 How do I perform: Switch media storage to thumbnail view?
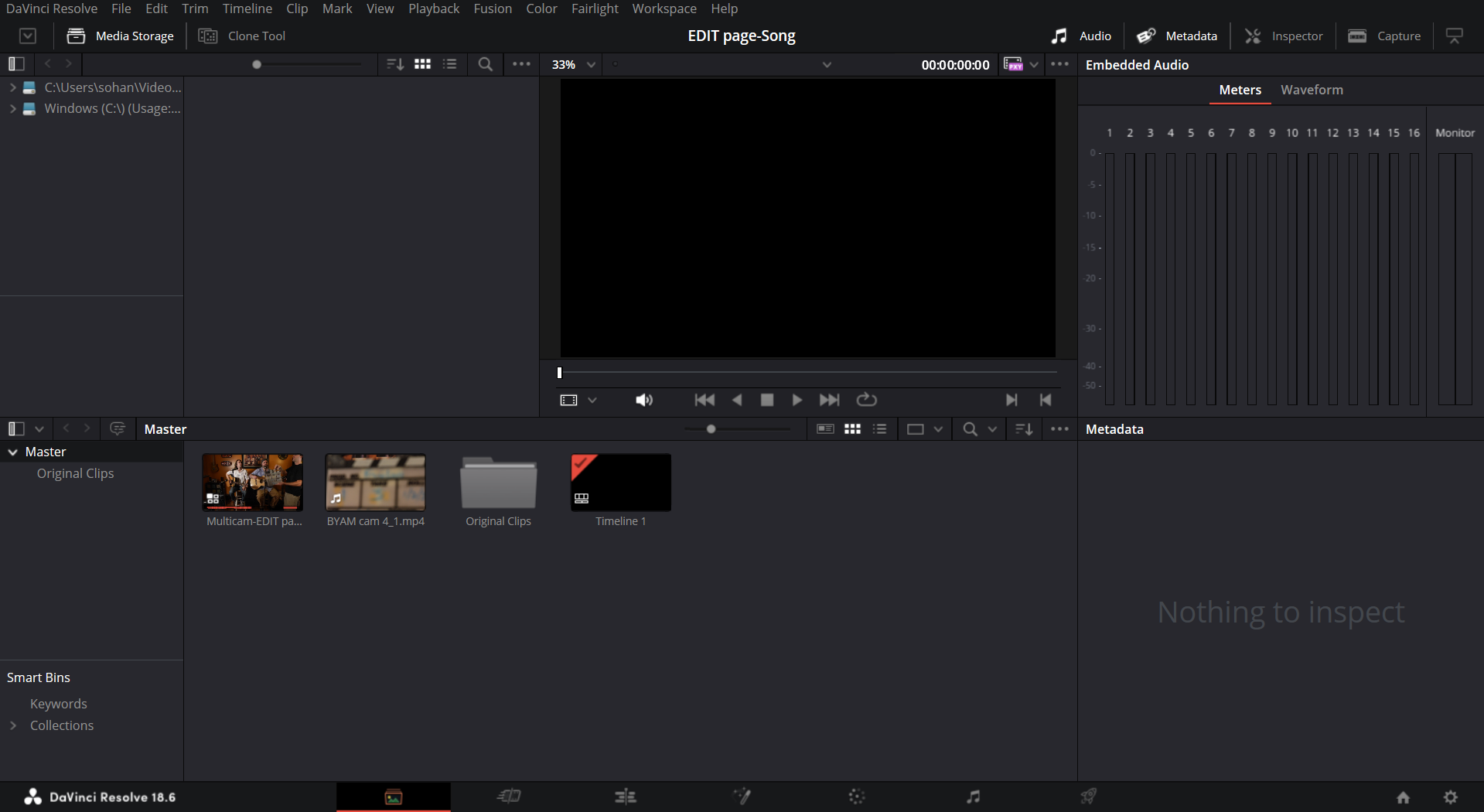click(x=422, y=64)
